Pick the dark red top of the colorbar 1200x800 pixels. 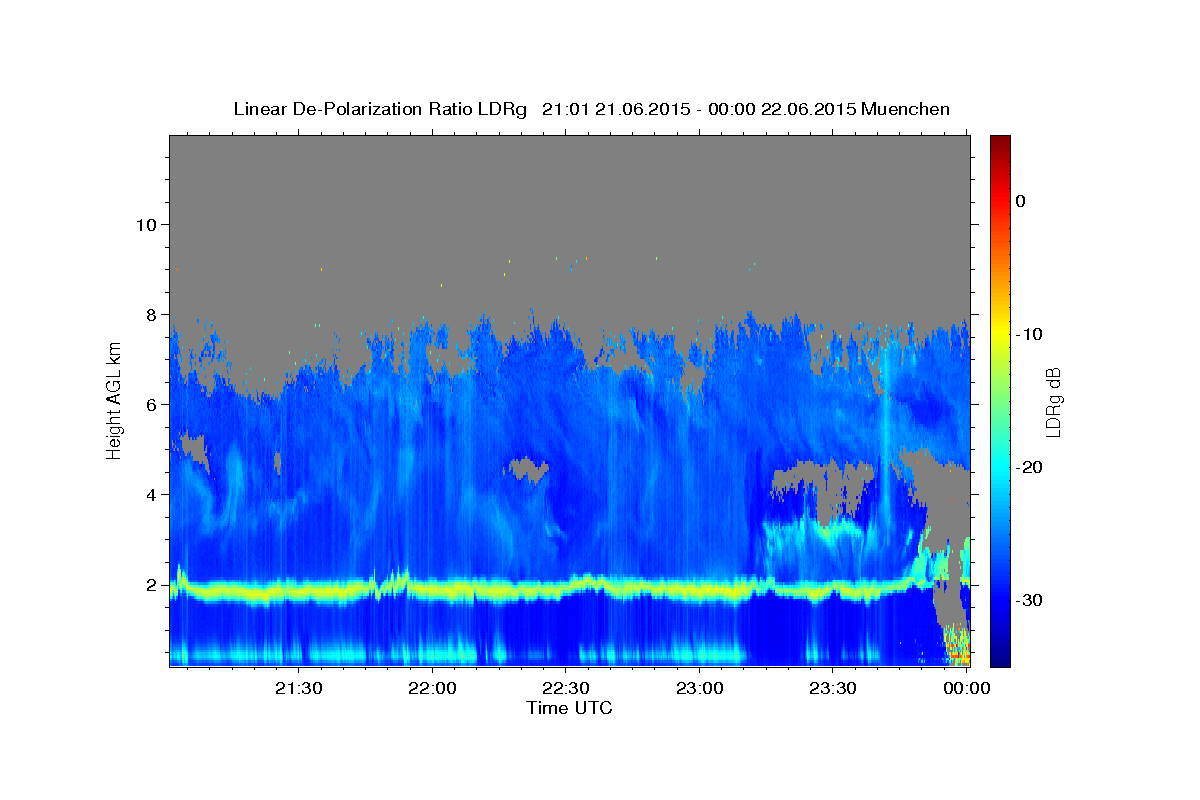pyautogui.click(x=1000, y=143)
